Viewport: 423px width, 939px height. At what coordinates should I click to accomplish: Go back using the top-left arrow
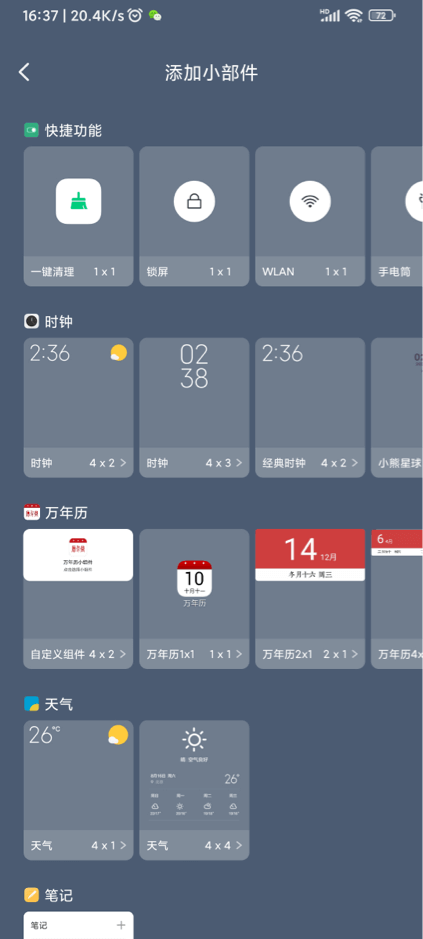[x=24, y=72]
